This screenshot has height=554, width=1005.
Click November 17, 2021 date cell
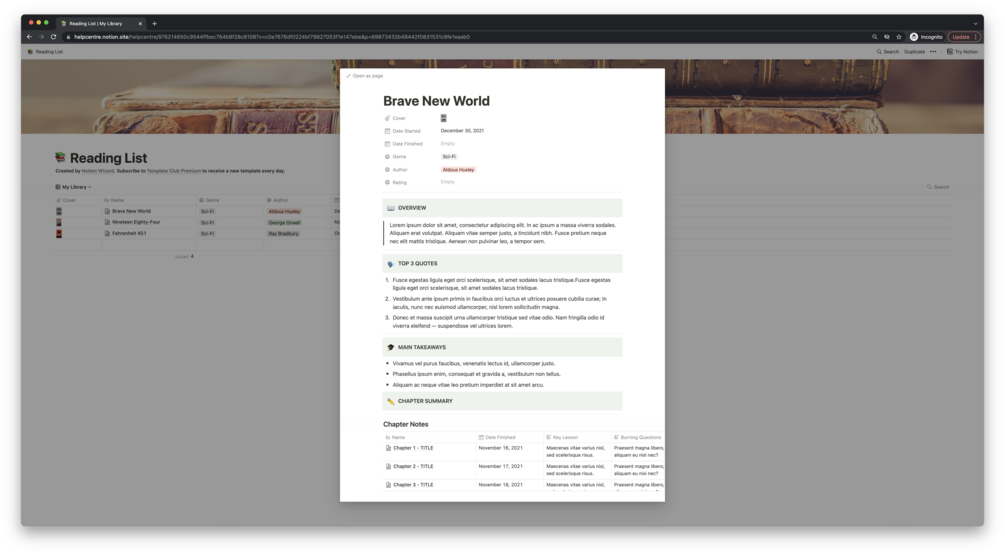(501, 466)
